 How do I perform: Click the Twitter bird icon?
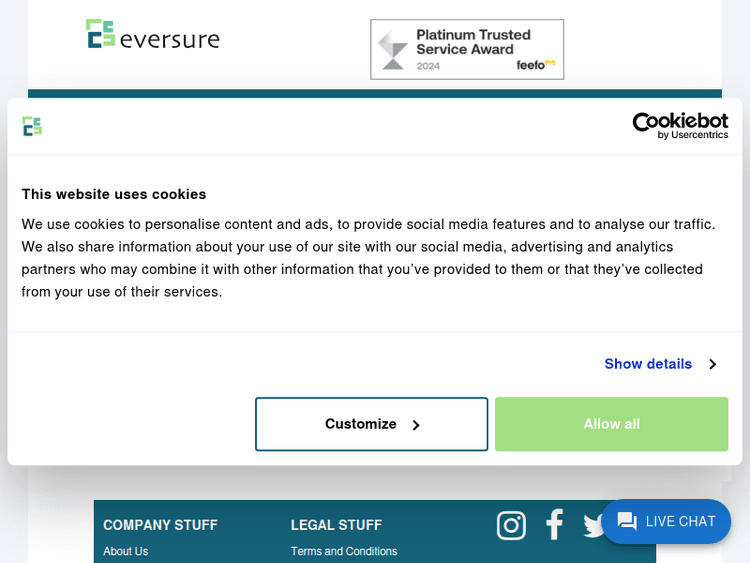coord(593,526)
